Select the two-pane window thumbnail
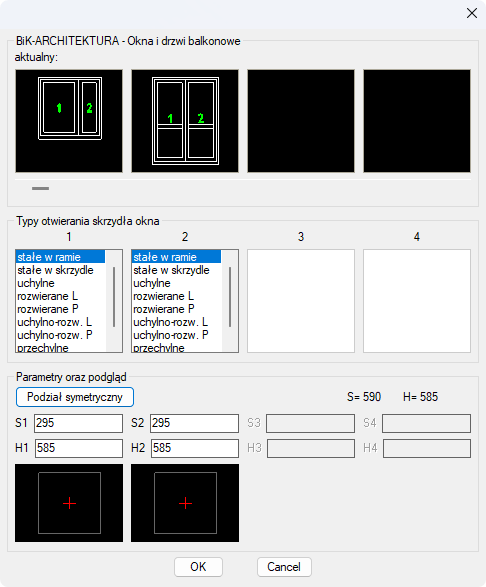 (69, 121)
